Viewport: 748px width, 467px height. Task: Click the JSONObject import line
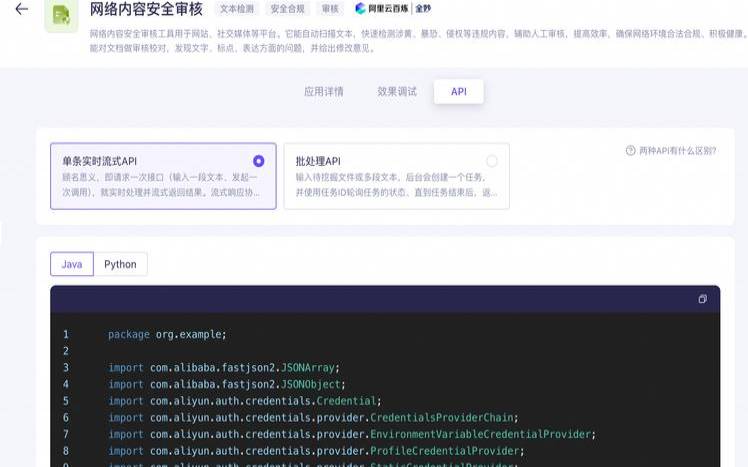(x=227, y=384)
